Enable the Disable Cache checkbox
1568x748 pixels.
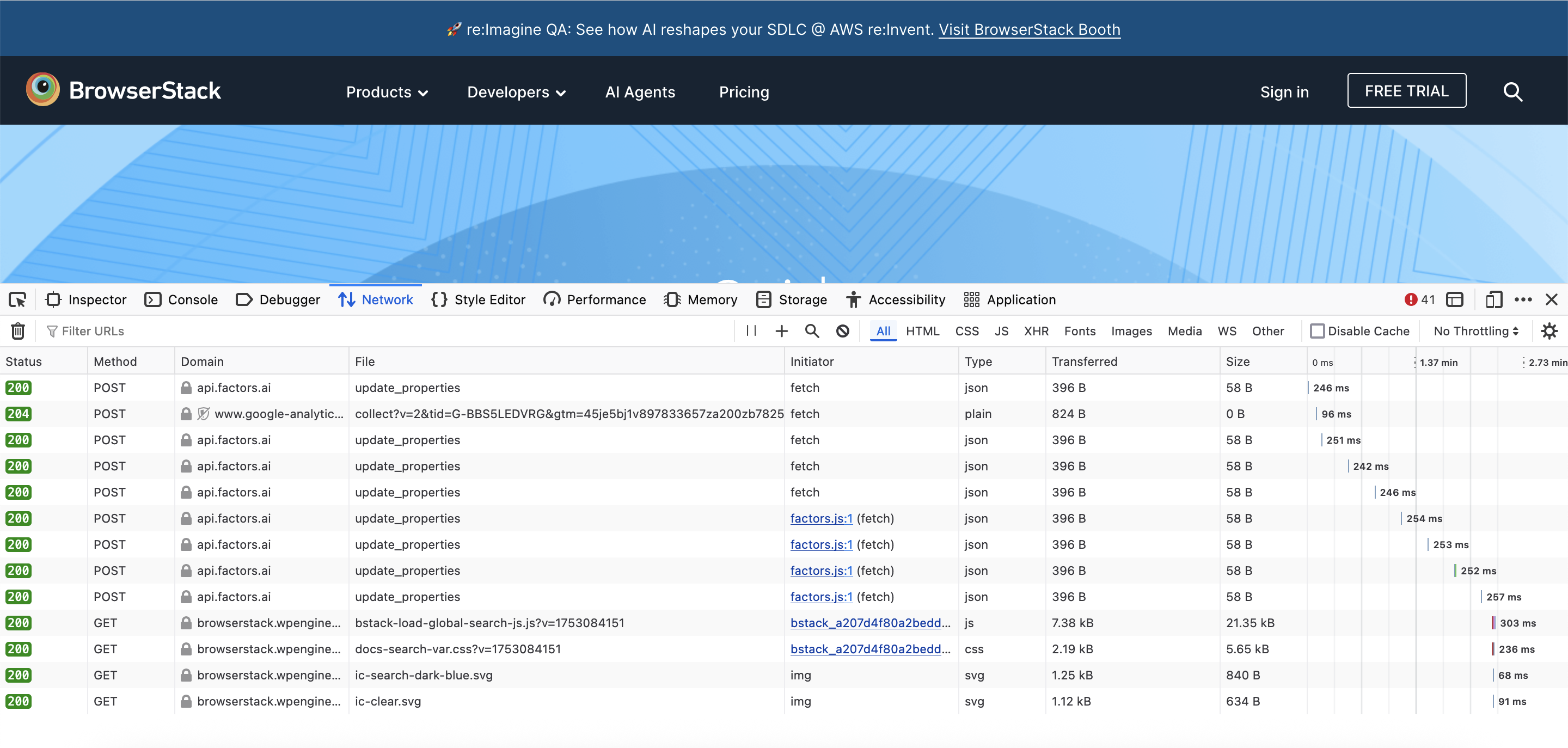click(x=1318, y=330)
